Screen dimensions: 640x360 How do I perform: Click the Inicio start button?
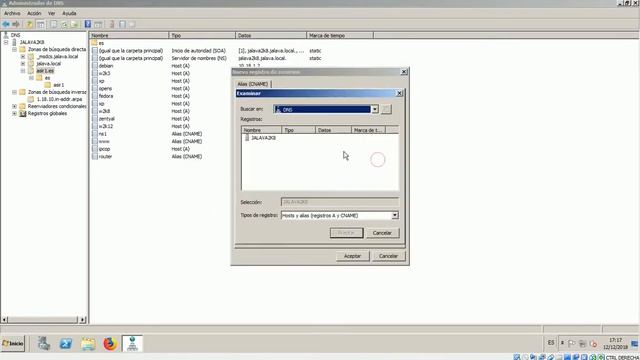tap(13, 344)
